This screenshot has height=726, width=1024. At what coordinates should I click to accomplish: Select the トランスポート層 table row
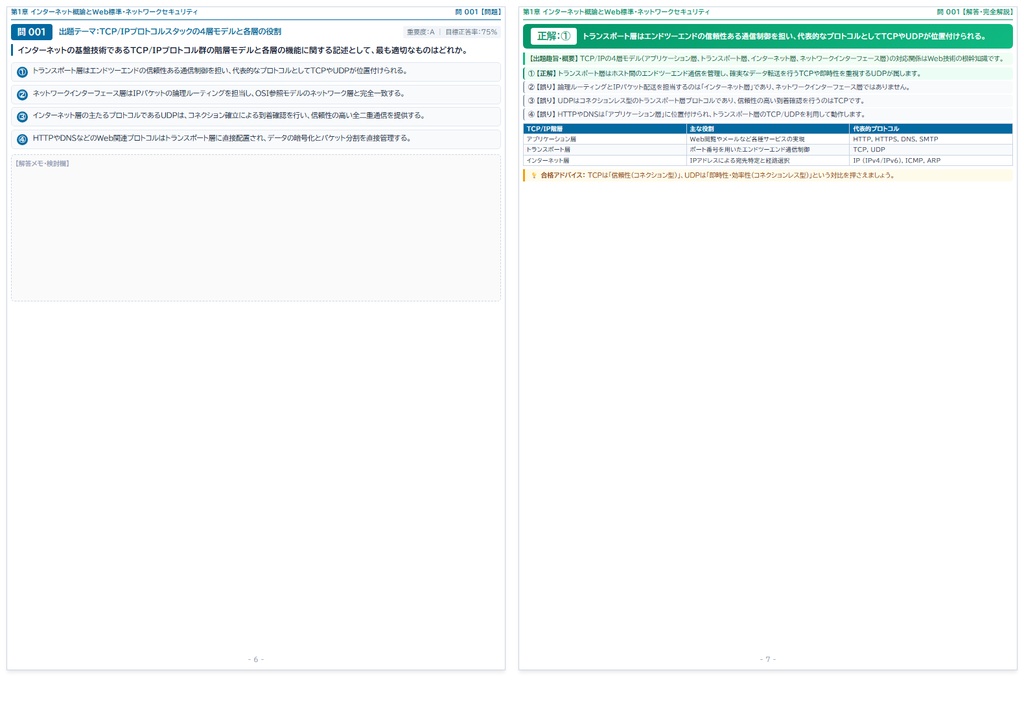[768, 150]
